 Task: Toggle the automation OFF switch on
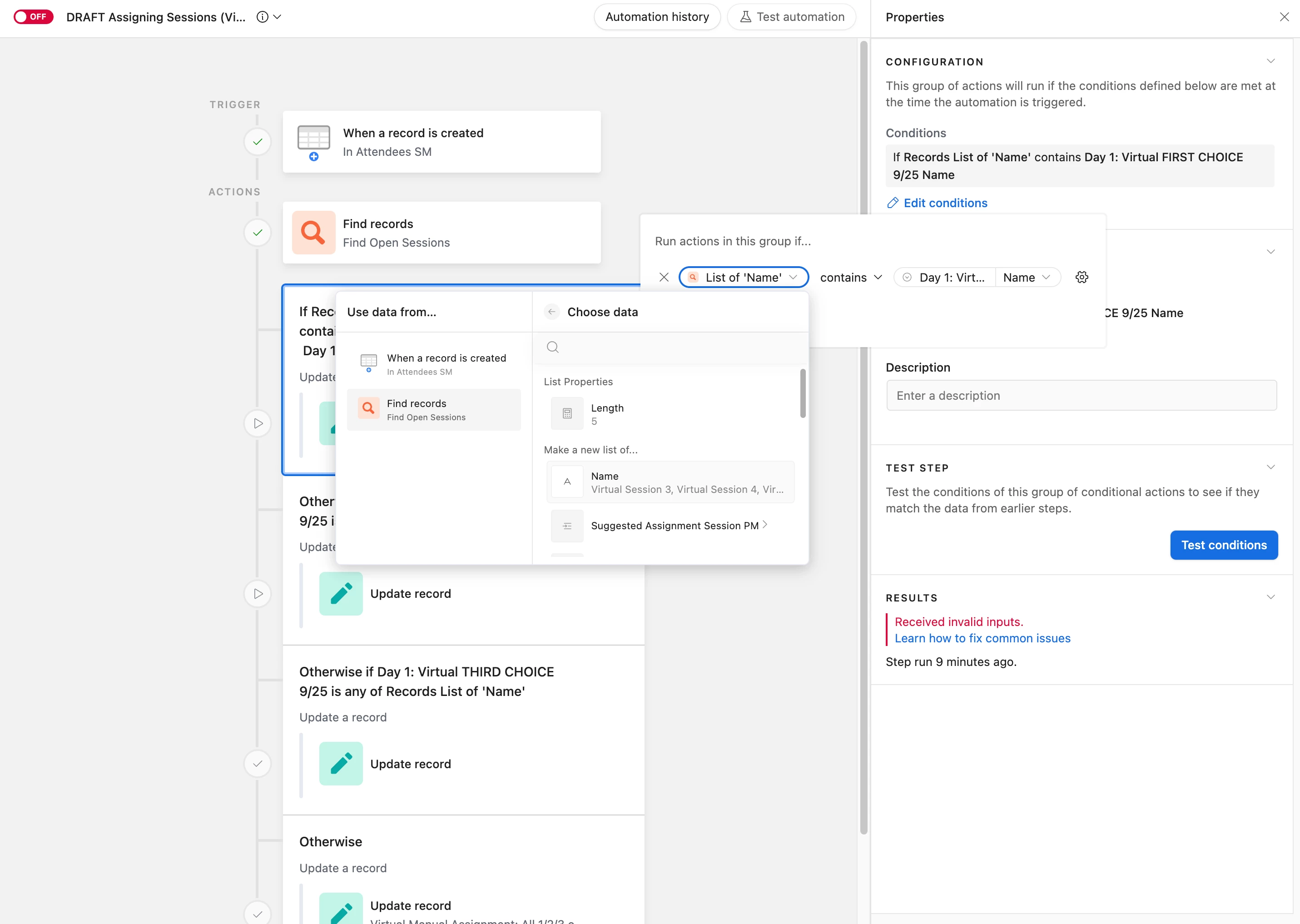pos(33,16)
